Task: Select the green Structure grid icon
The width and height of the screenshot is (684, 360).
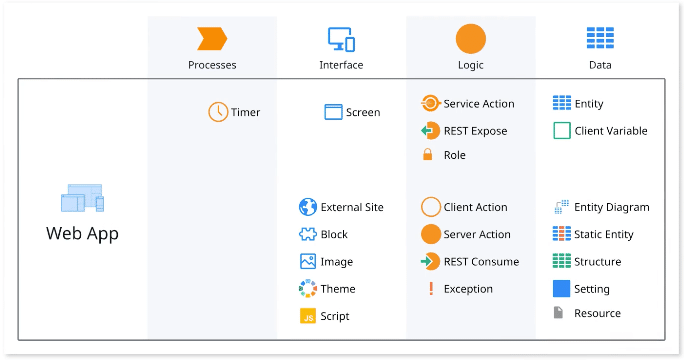Action: [x=561, y=261]
